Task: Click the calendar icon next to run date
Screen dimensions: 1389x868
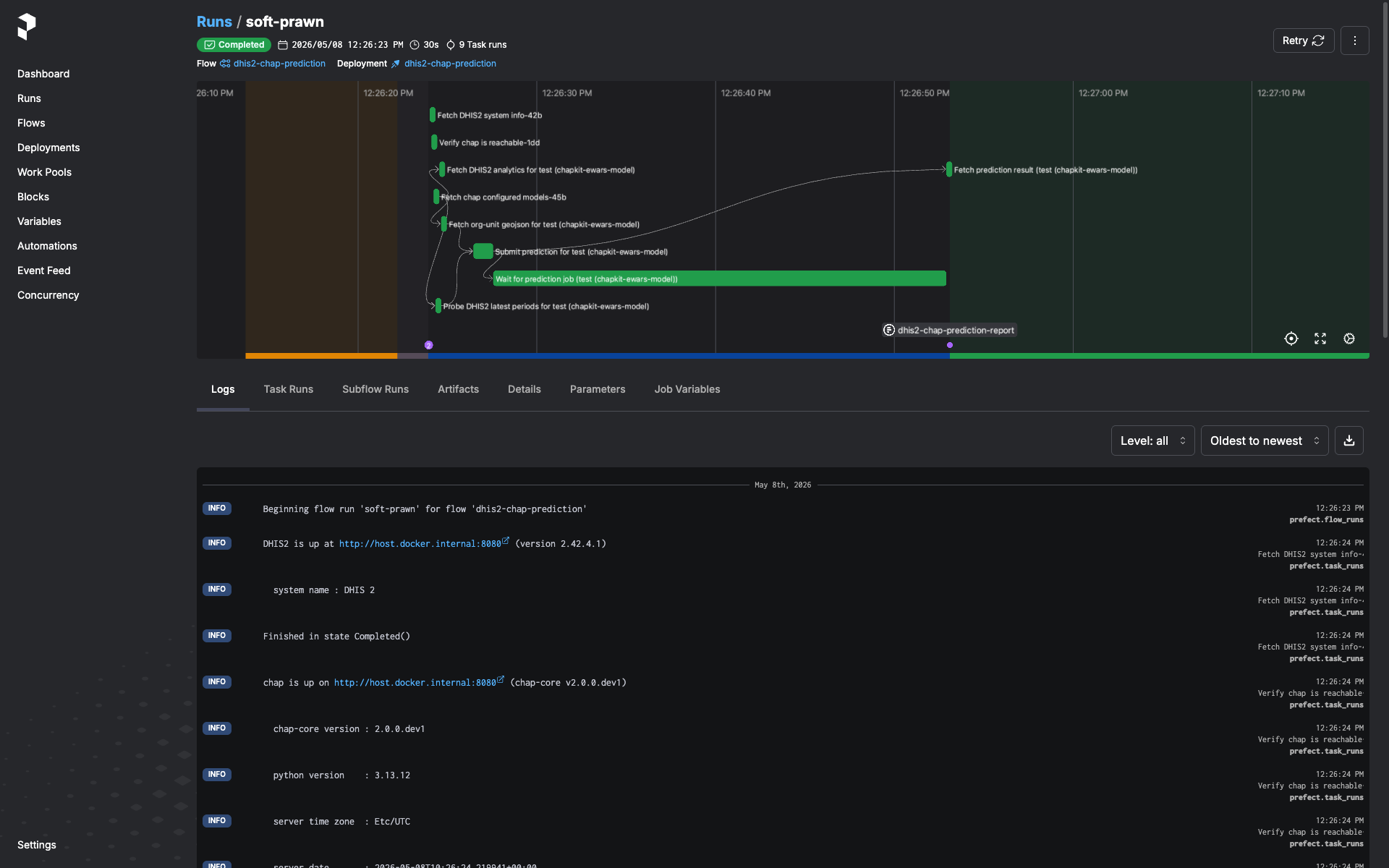Action: (x=283, y=45)
